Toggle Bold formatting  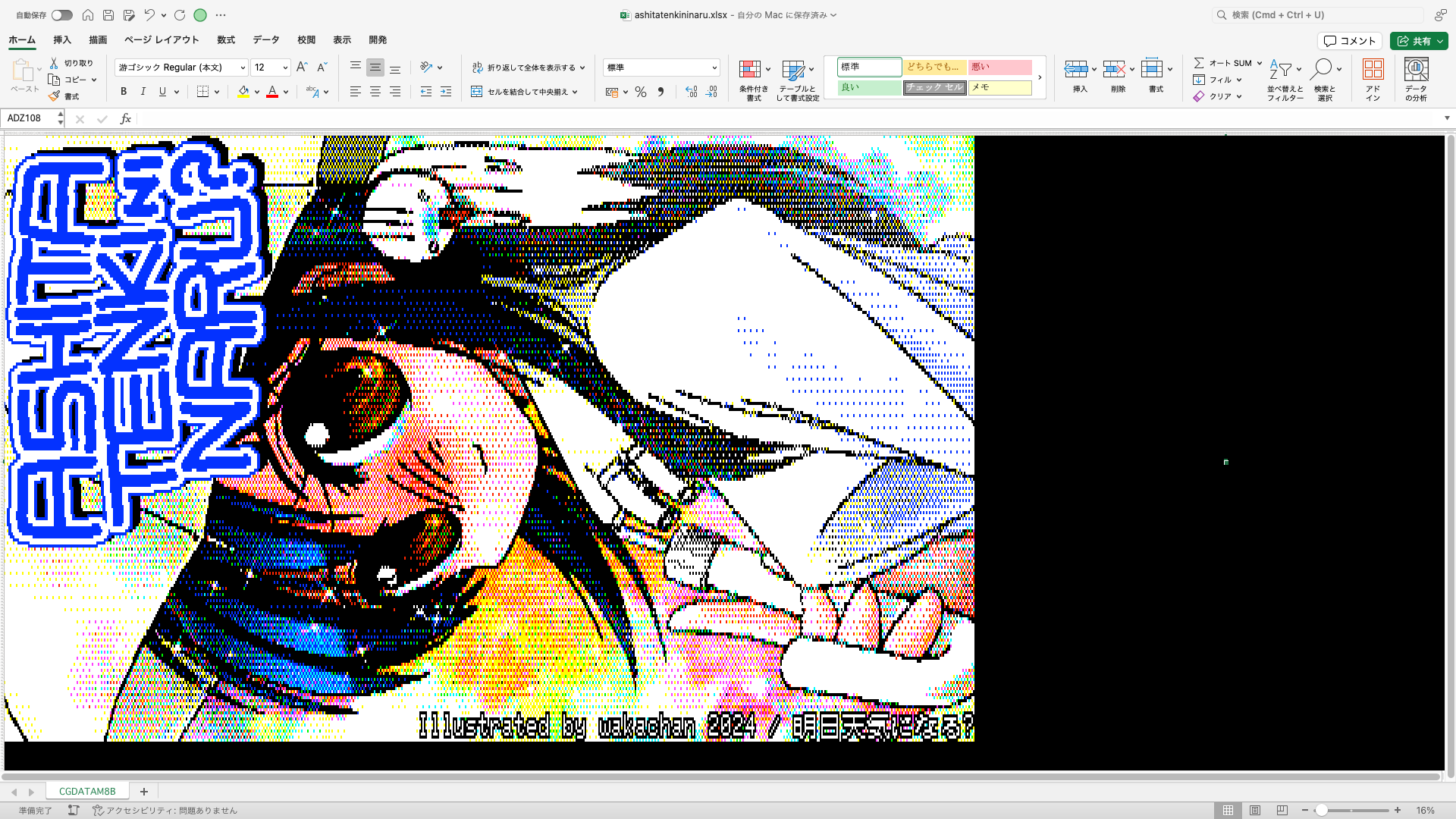(x=124, y=92)
